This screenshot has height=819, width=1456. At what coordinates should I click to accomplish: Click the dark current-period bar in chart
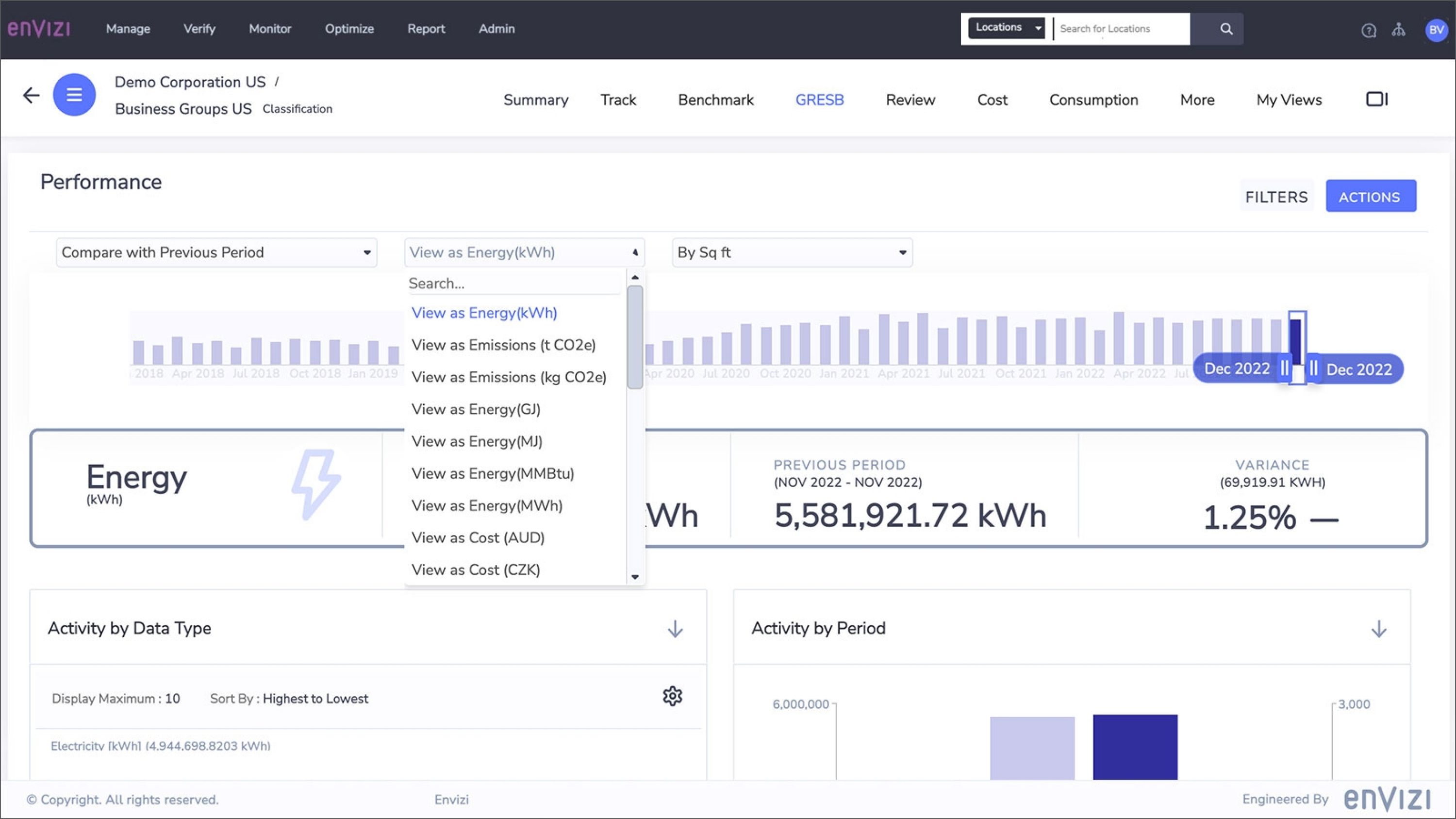1135,747
